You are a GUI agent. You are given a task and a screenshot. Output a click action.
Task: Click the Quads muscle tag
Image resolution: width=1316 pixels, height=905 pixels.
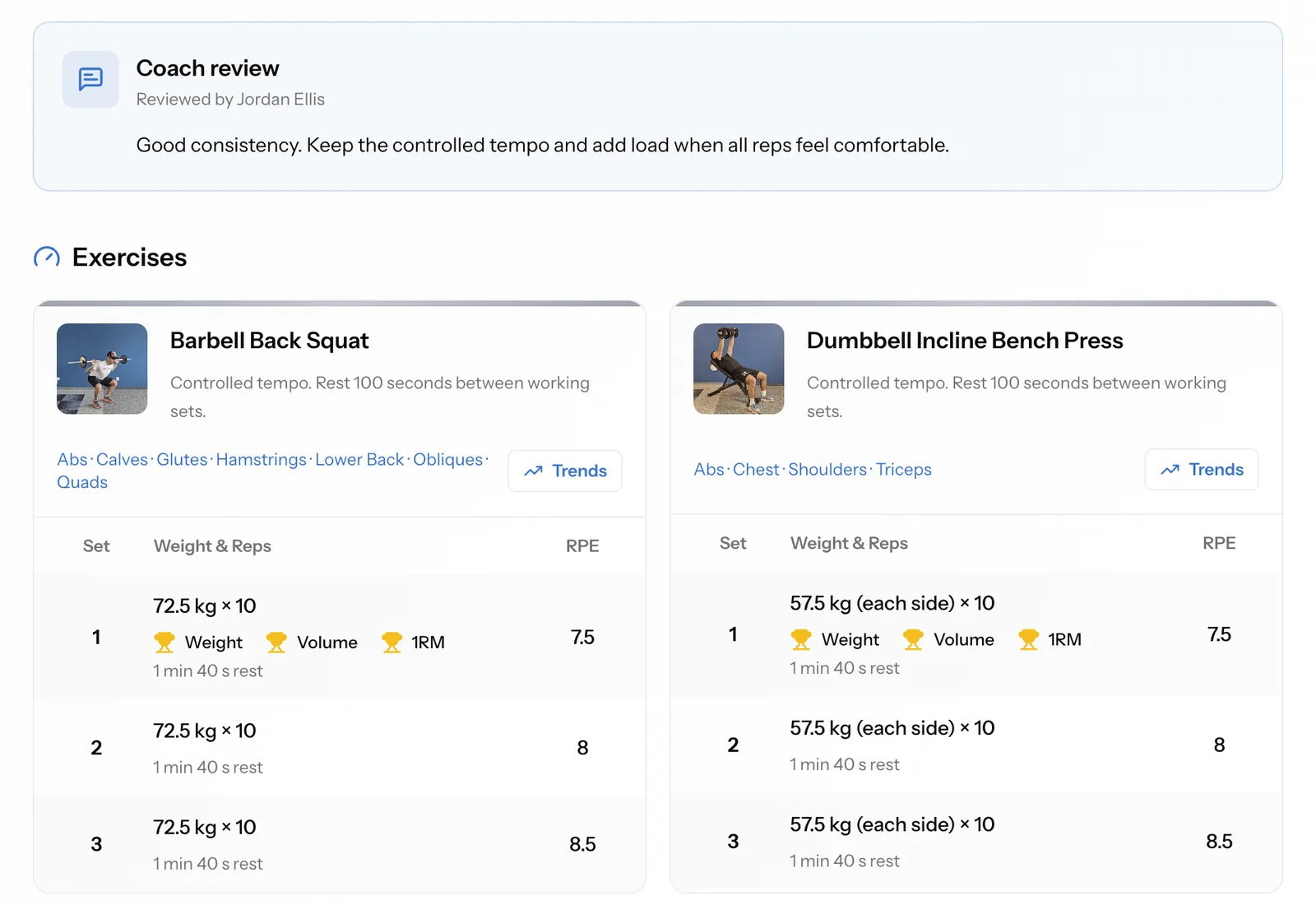[82, 482]
